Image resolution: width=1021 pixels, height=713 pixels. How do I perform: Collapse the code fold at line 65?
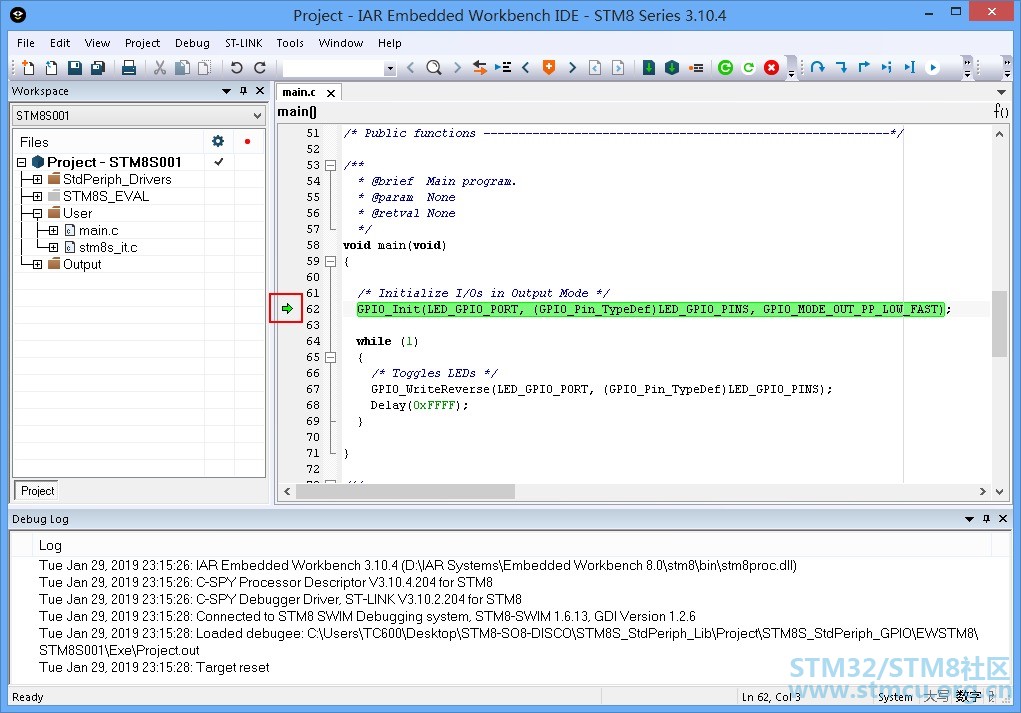330,357
